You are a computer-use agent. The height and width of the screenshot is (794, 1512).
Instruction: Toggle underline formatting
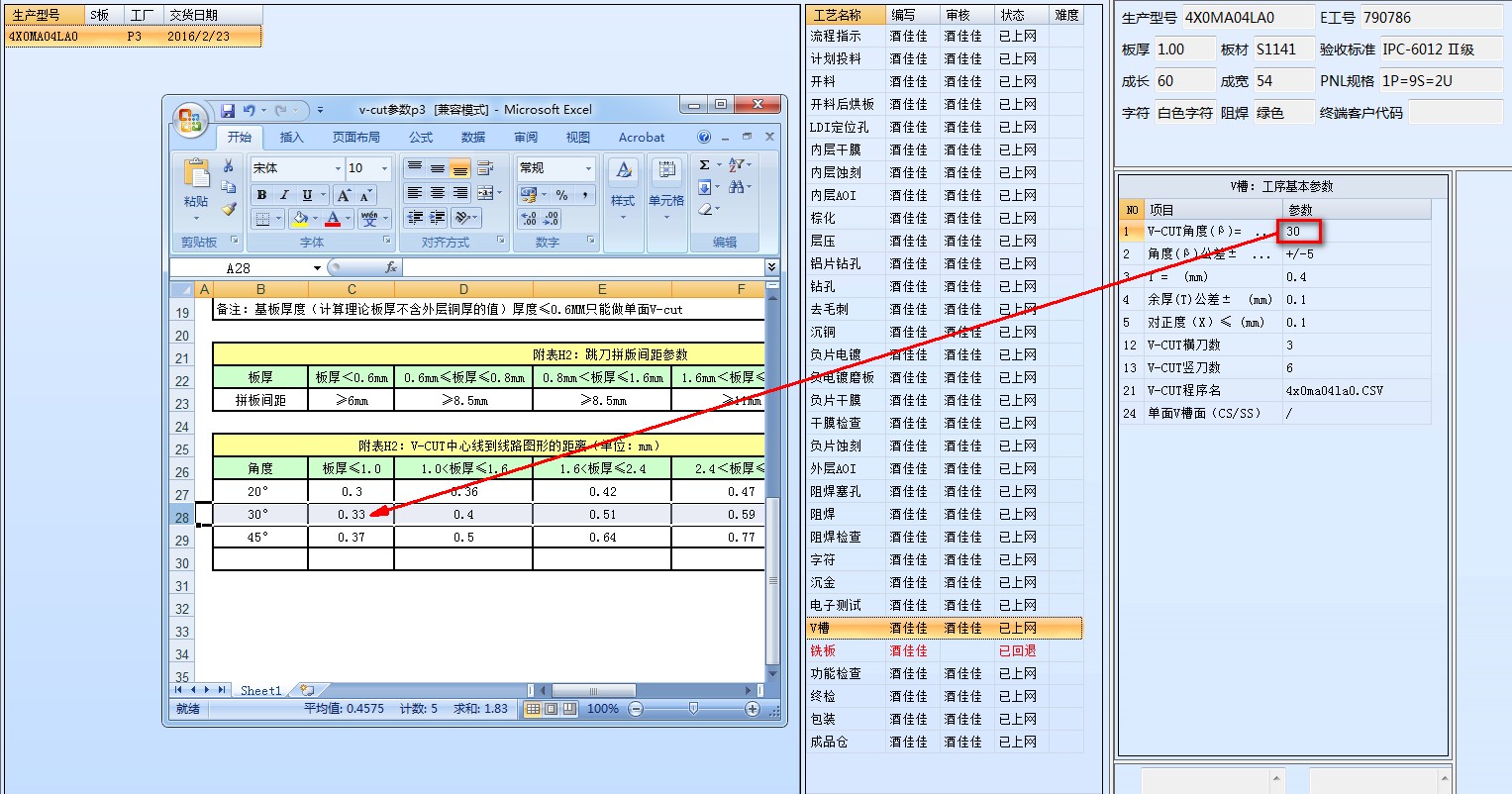pyautogui.click(x=307, y=195)
